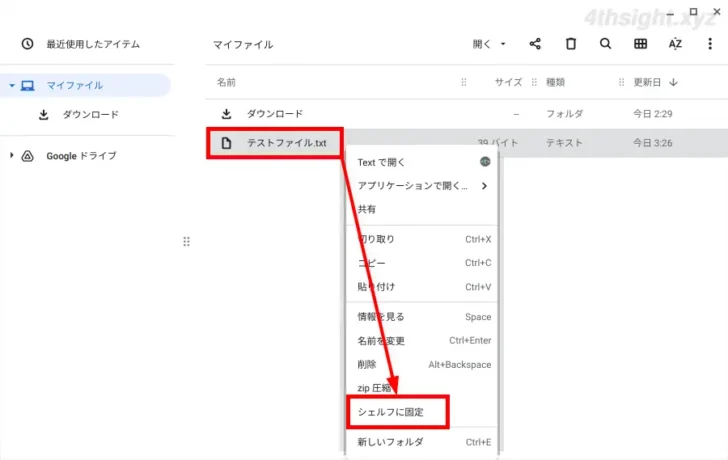Select シェルフに固定 in context menu

click(422, 412)
